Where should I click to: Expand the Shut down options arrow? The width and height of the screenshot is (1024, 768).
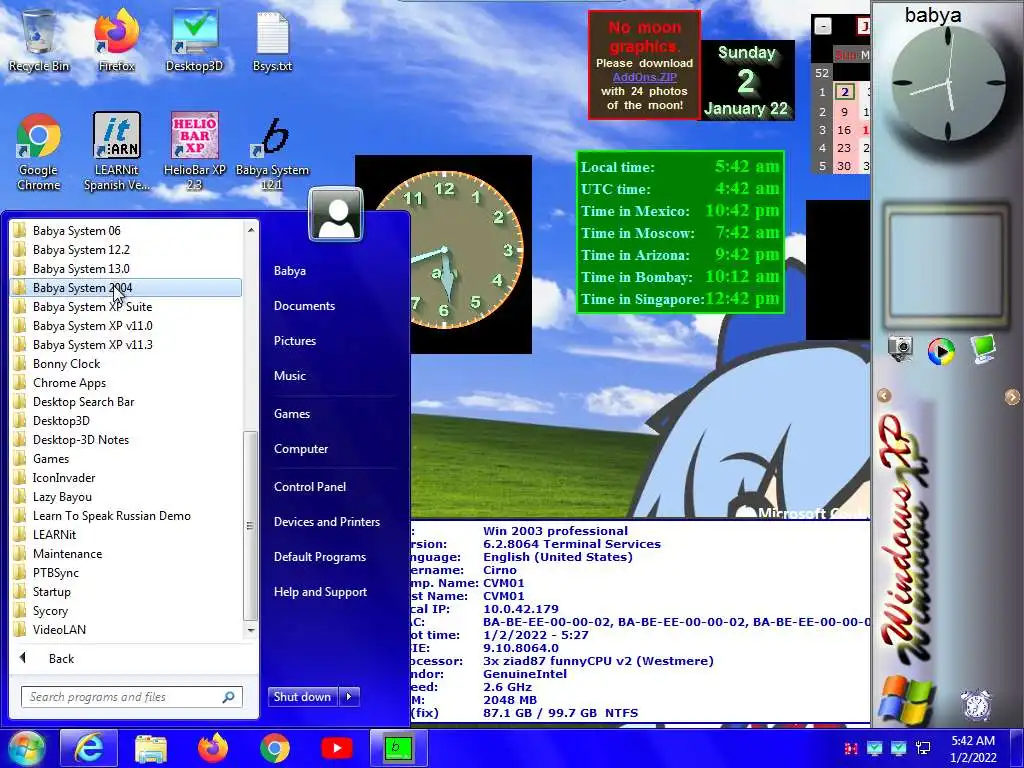349,697
